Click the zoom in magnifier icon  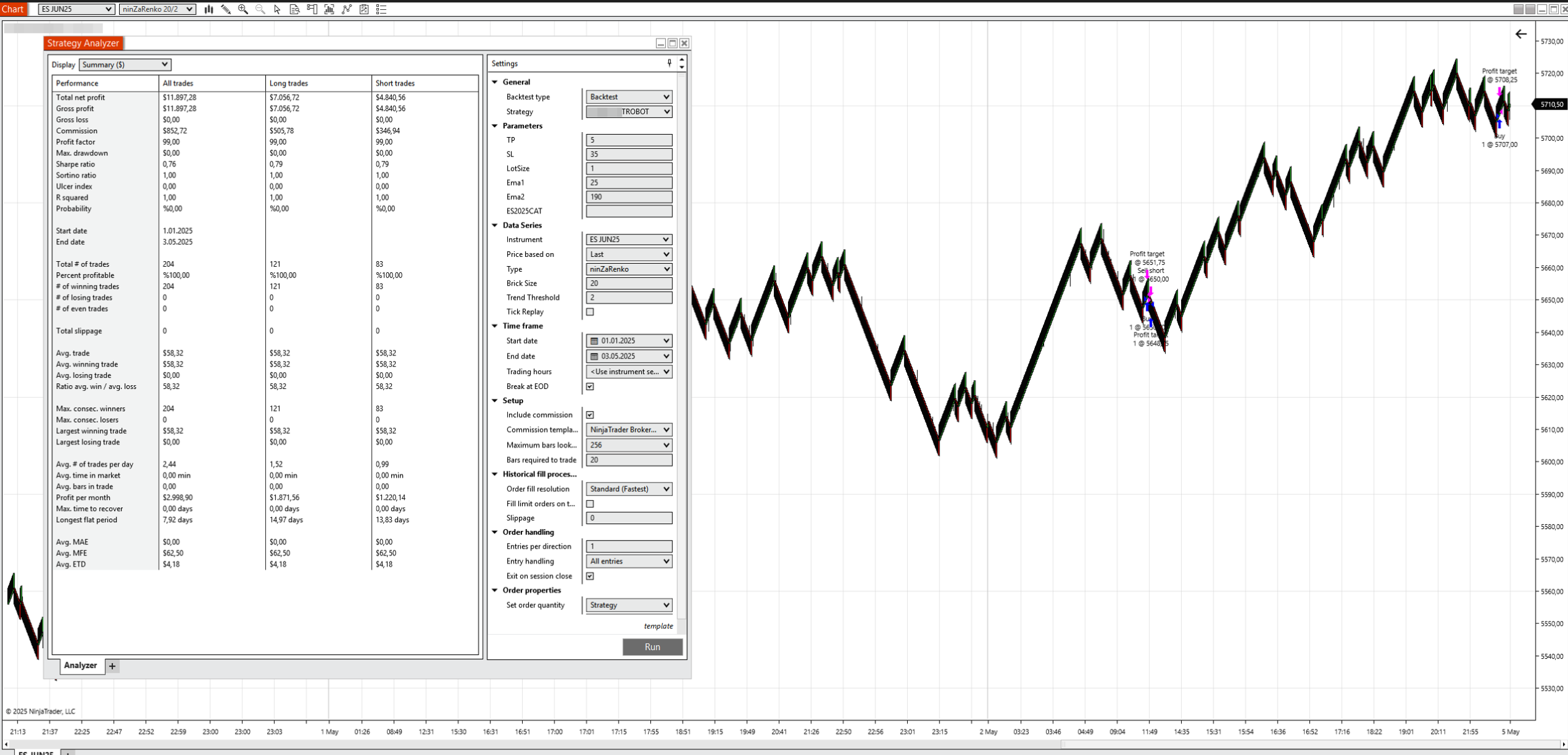[x=243, y=9]
